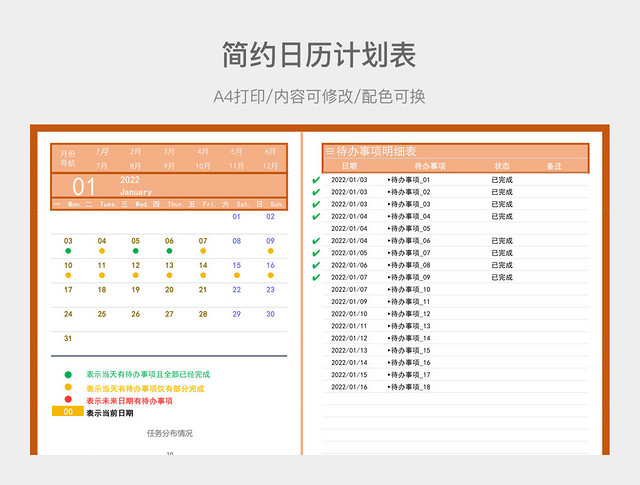The width and height of the screenshot is (640, 485).
Task: Click the 待办事项_10 cell
Action: (409, 290)
